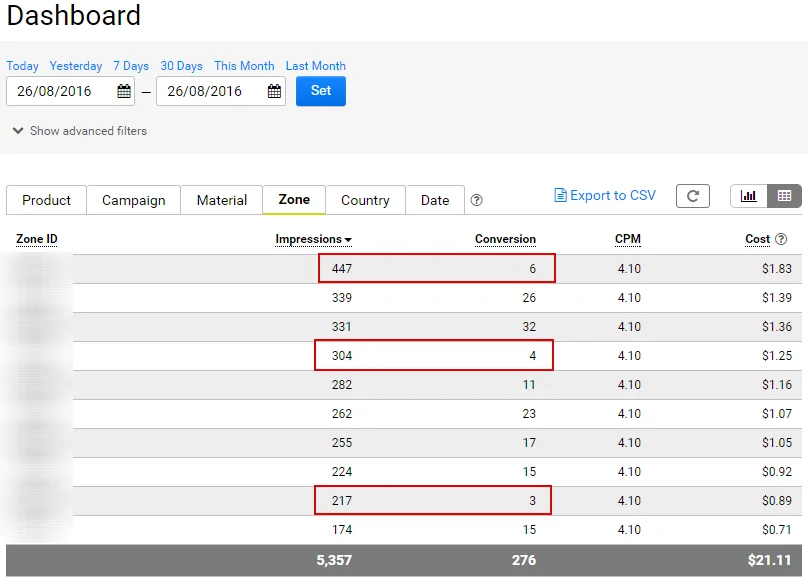This screenshot has width=808, height=581.
Task: Click total conversions 276
Action: pyautogui.click(x=524, y=560)
